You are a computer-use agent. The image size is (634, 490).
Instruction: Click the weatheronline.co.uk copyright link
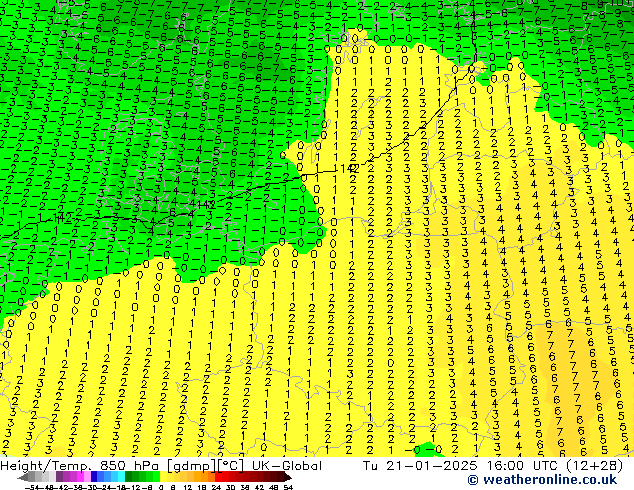(542, 480)
